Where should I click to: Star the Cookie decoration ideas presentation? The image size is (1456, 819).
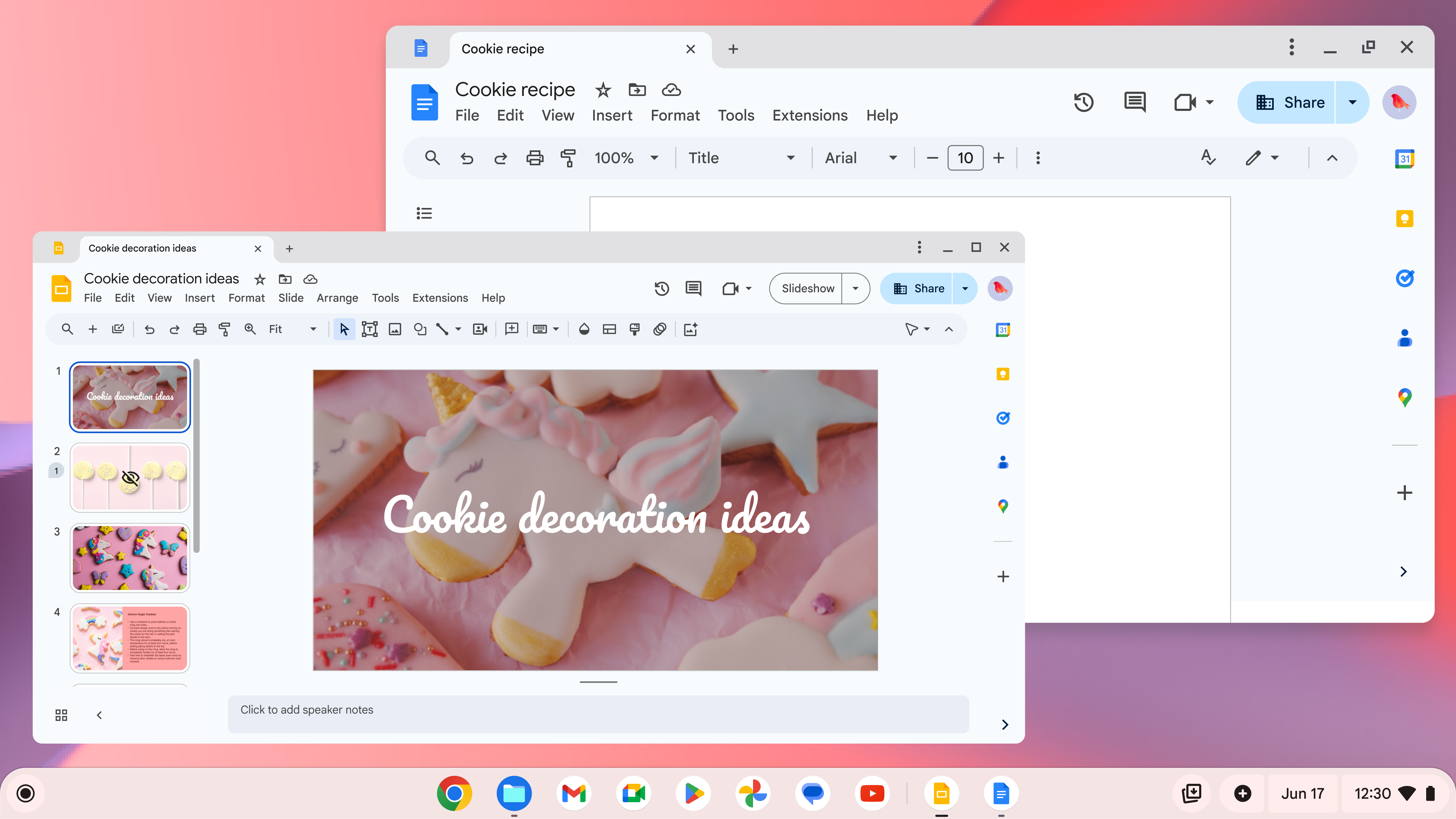260,279
